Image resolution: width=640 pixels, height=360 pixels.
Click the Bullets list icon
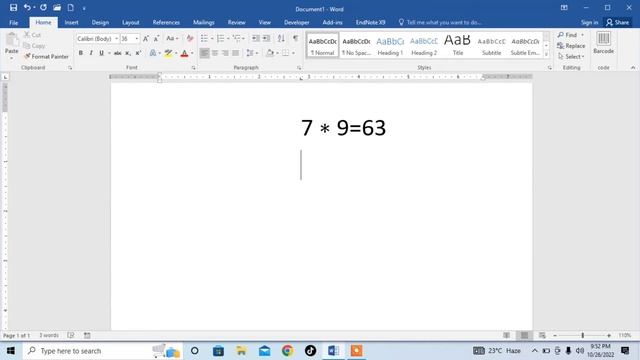[204, 38]
